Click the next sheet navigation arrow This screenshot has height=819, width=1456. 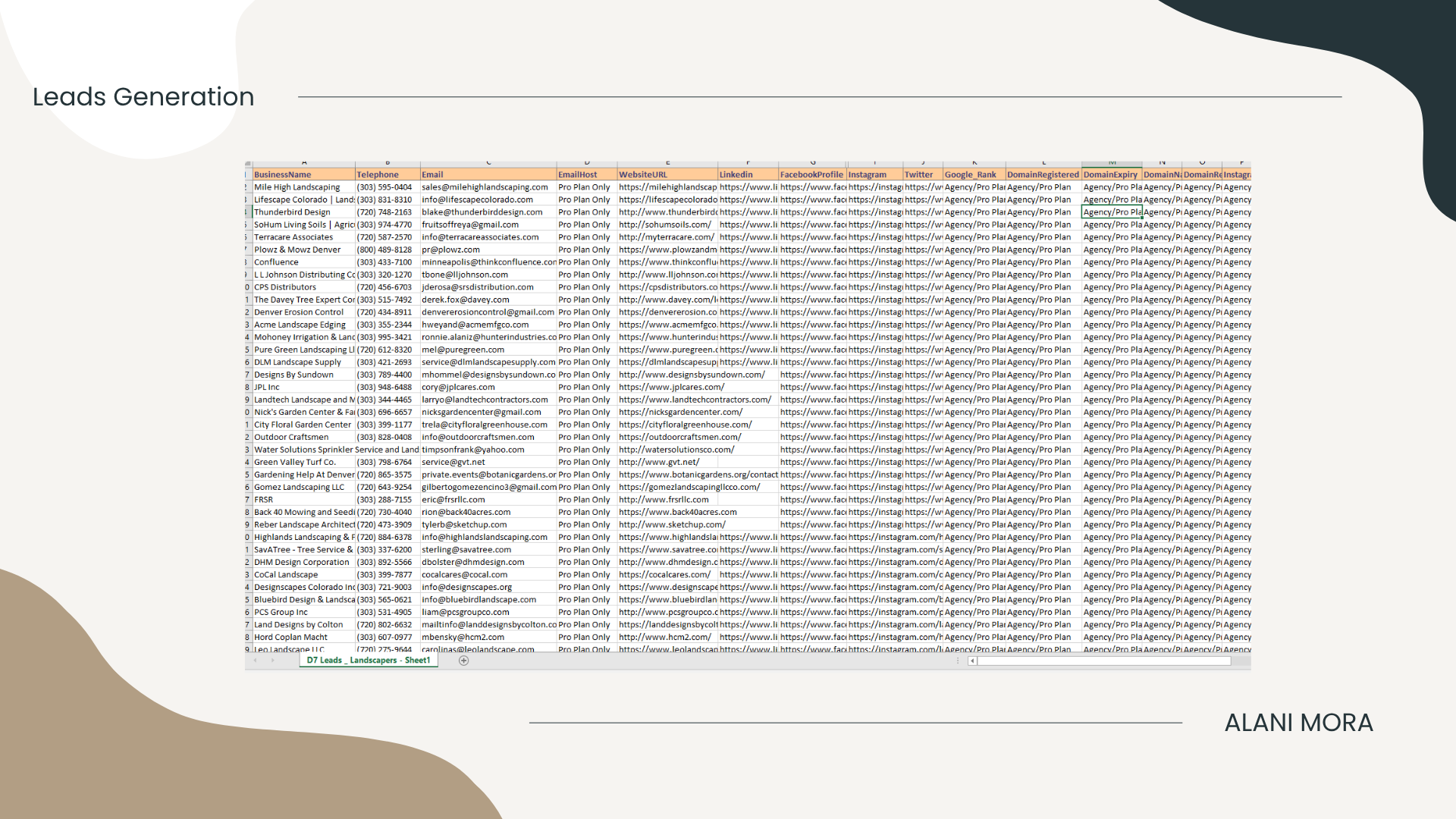(x=272, y=661)
